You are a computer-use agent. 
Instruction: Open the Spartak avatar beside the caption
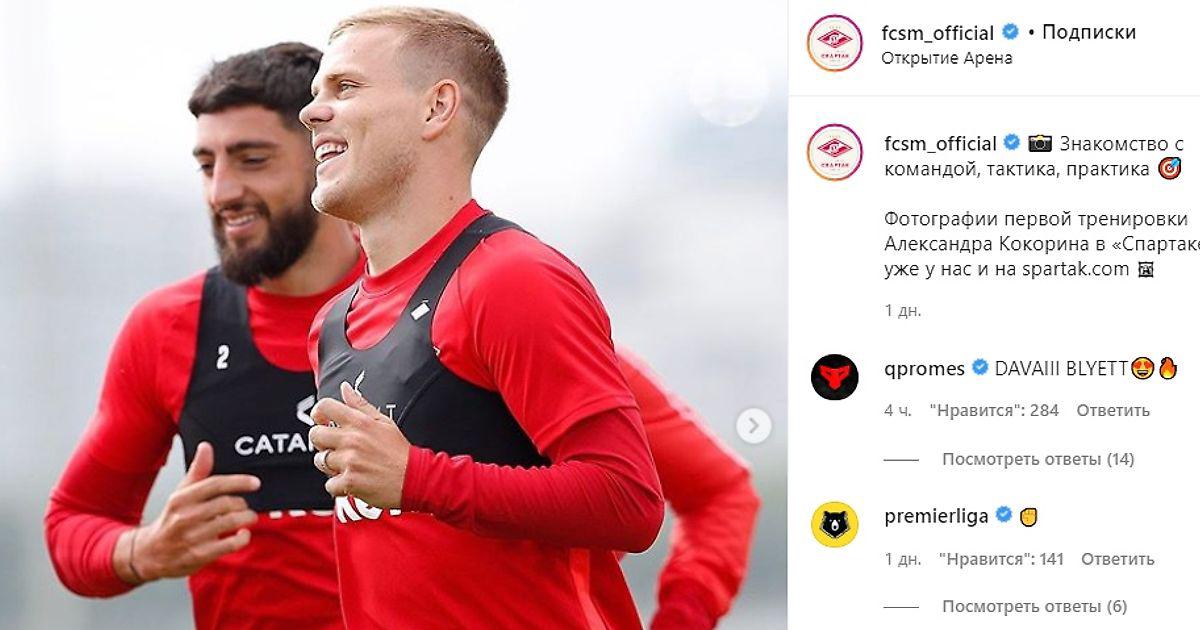tap(834, 152)
